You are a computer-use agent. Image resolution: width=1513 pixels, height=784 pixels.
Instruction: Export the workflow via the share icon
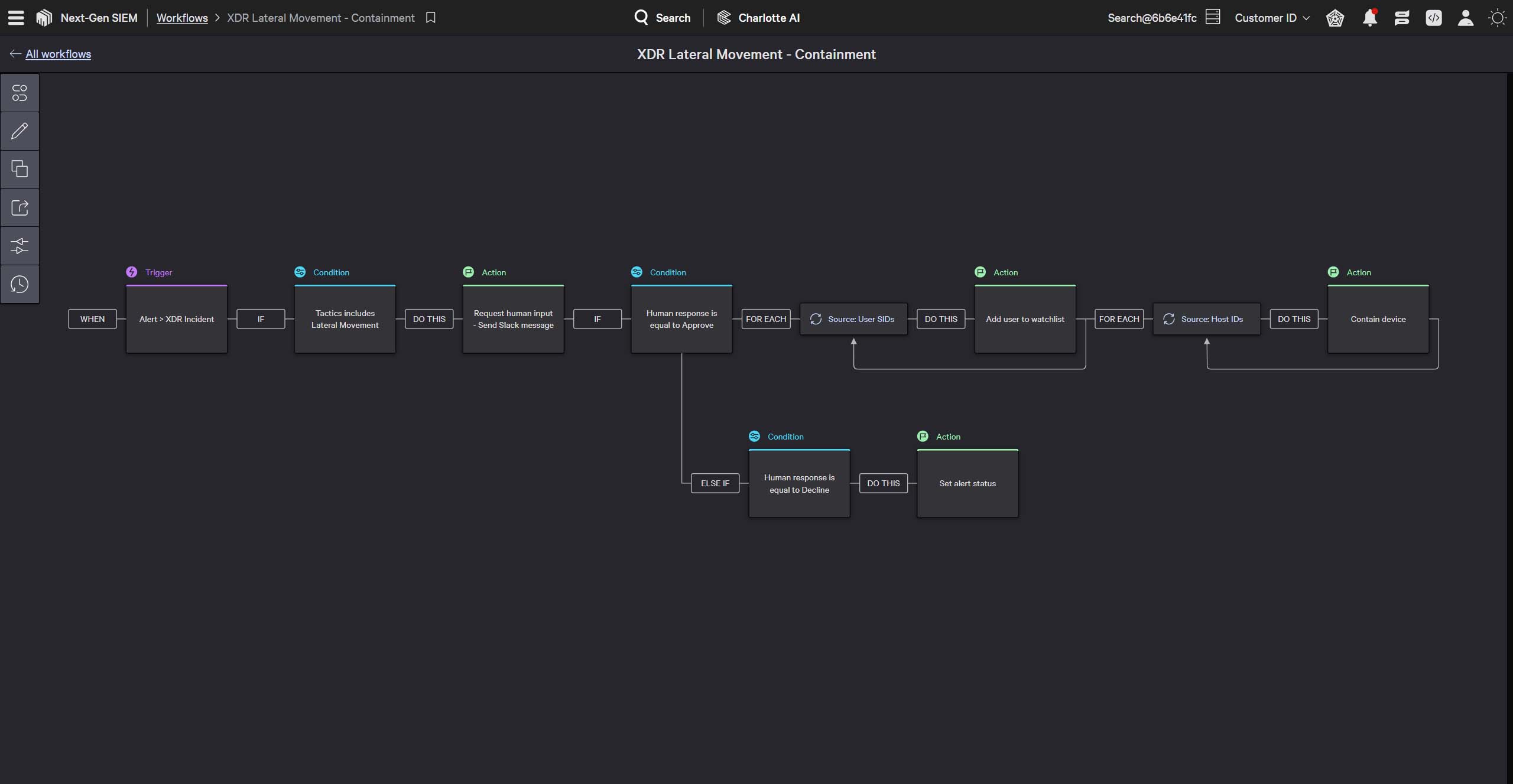coord(20,207)
